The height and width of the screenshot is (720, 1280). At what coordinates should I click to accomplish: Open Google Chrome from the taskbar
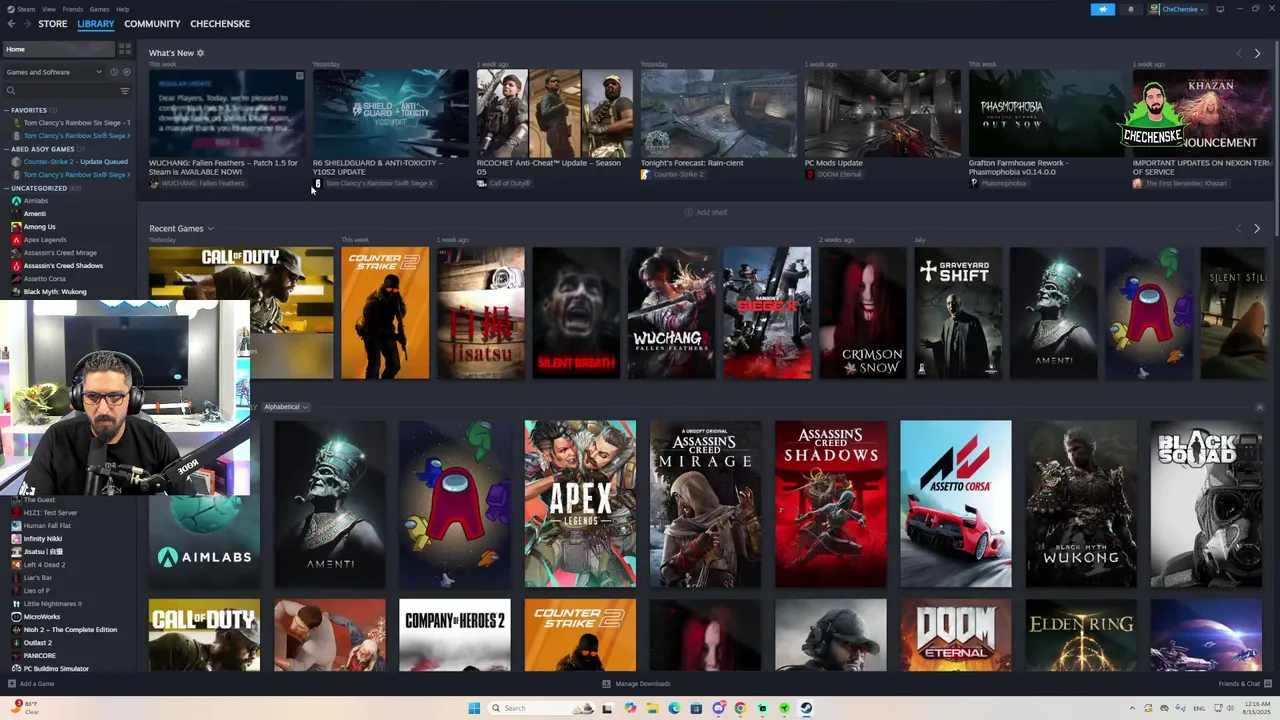point(740,708)
